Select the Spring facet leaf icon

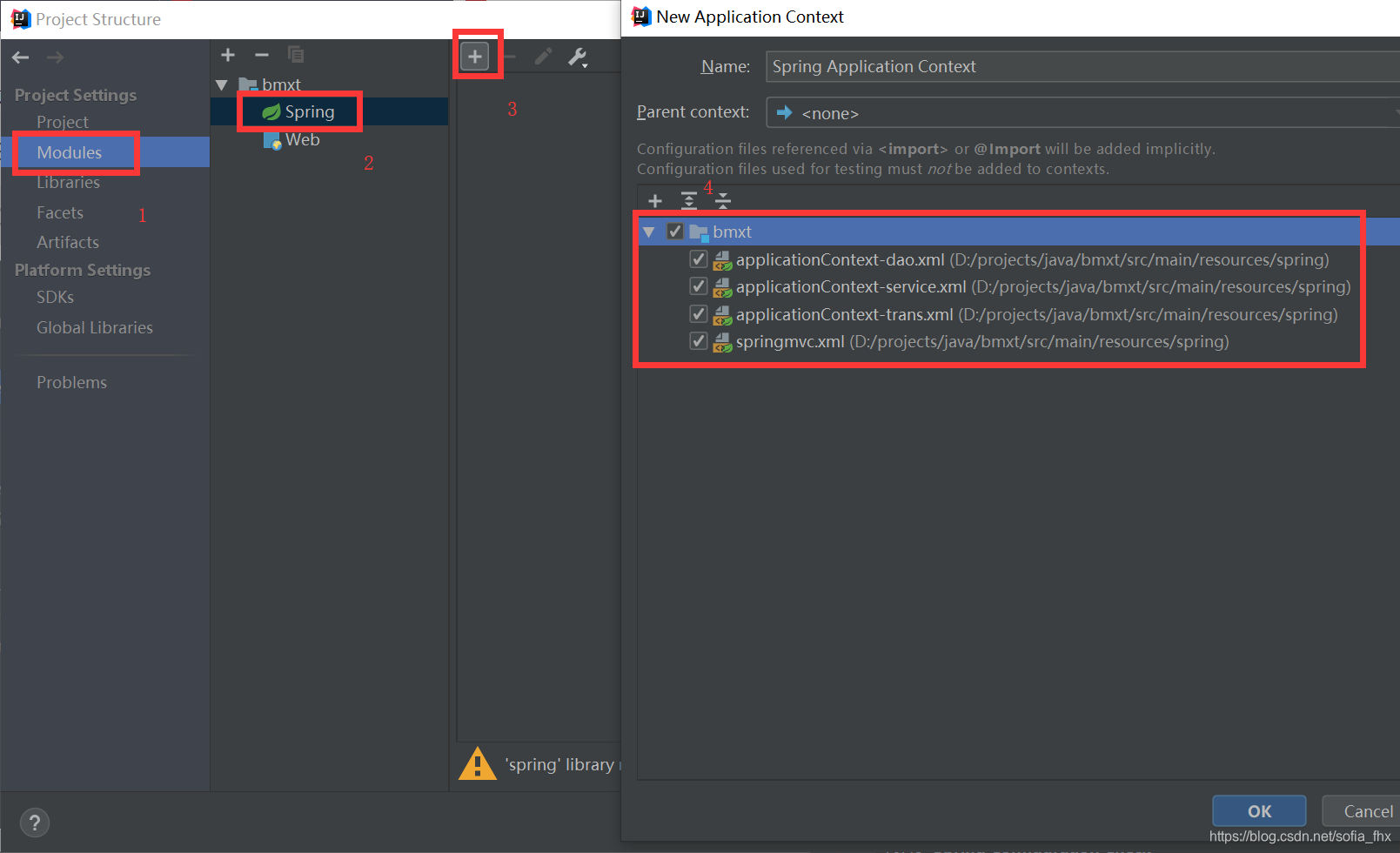[271, 112]
